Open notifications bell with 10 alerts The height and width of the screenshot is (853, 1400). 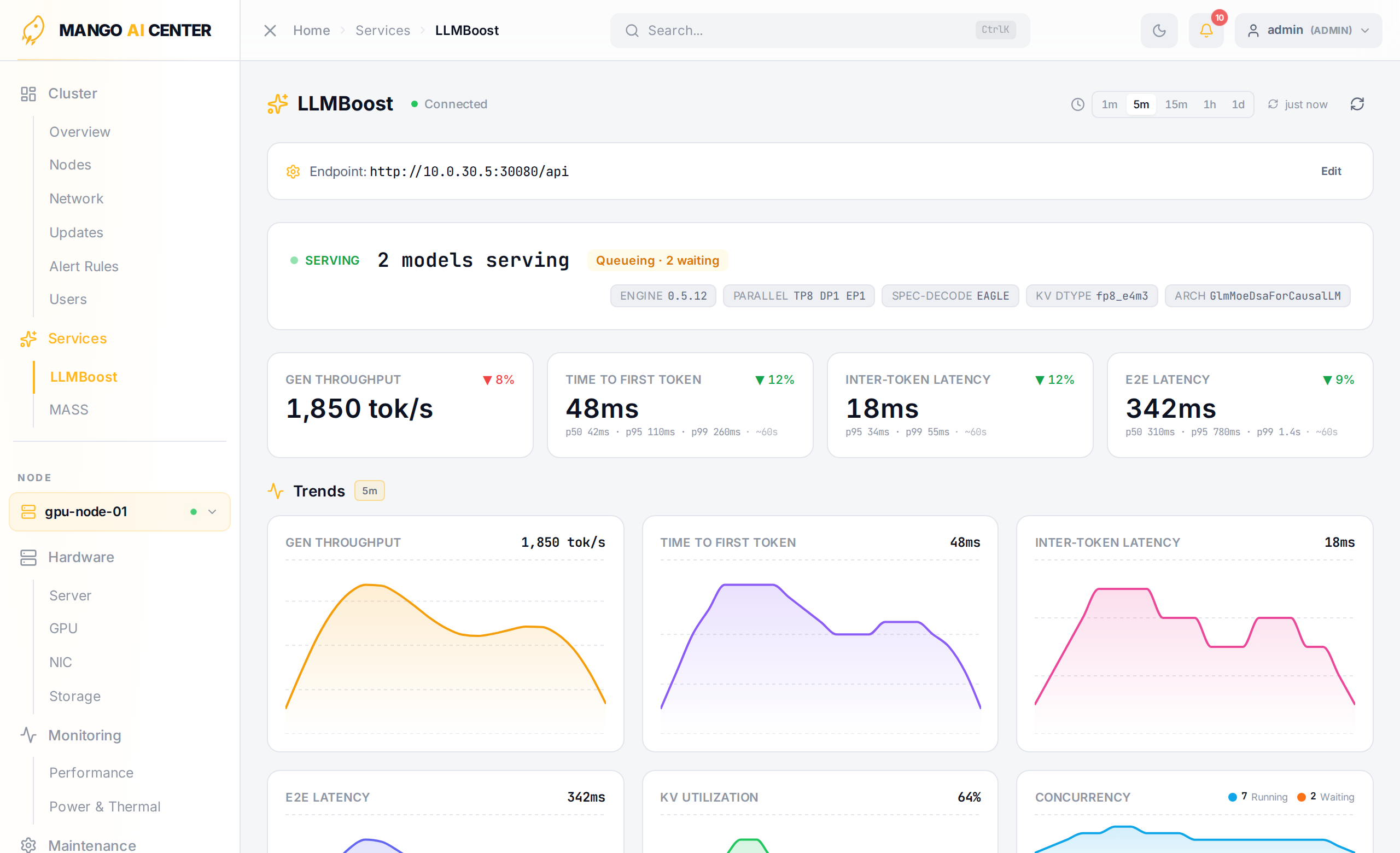click(x=1206, y=30)
